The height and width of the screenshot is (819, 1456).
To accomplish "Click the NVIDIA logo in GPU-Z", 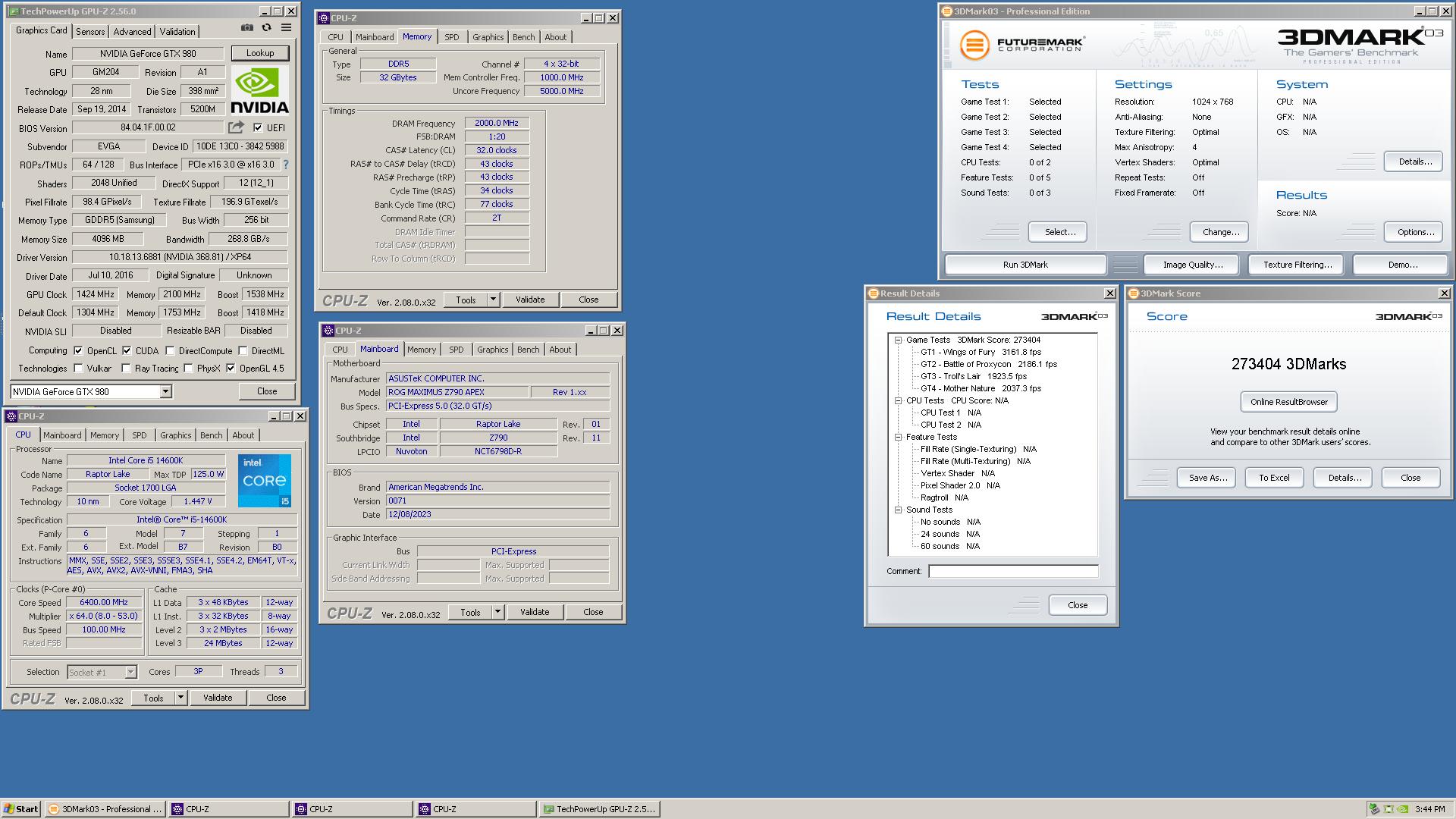I will pos(259,90).
